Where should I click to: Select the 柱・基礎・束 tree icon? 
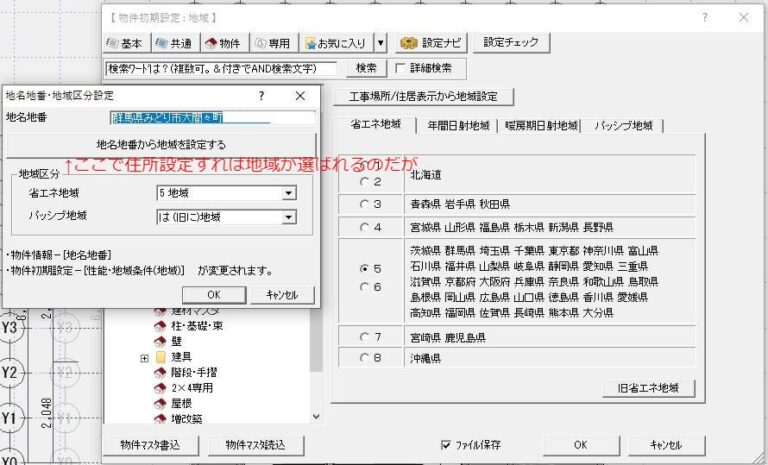click(160, 326)
